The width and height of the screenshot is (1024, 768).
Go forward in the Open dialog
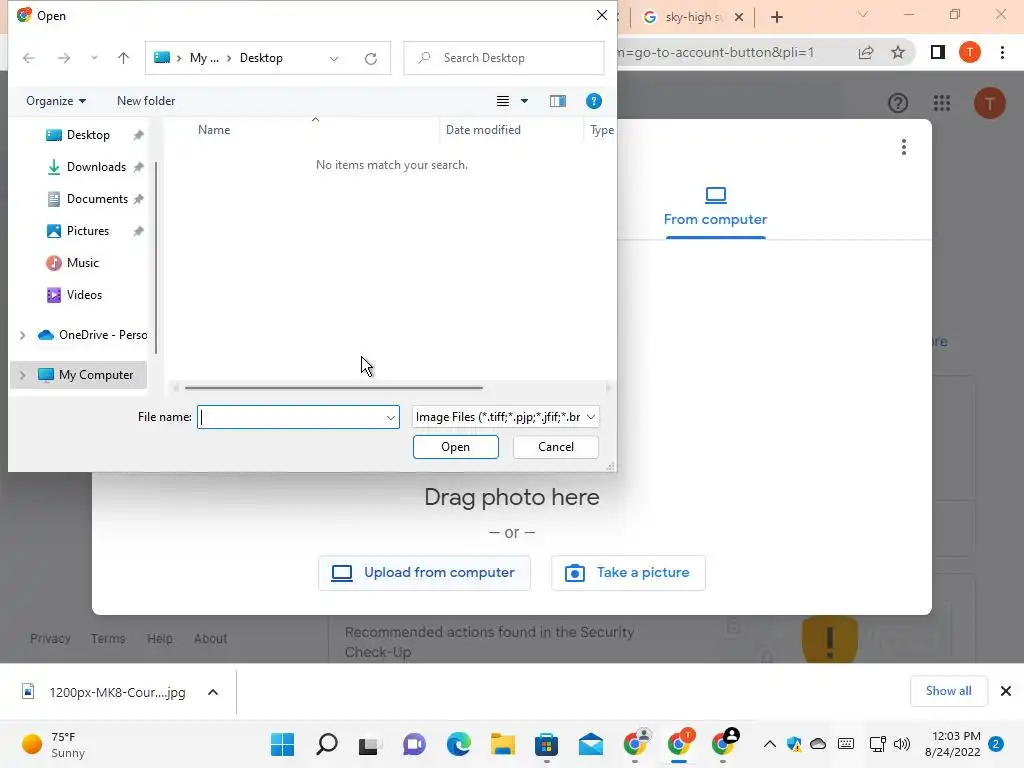[63, 58]
